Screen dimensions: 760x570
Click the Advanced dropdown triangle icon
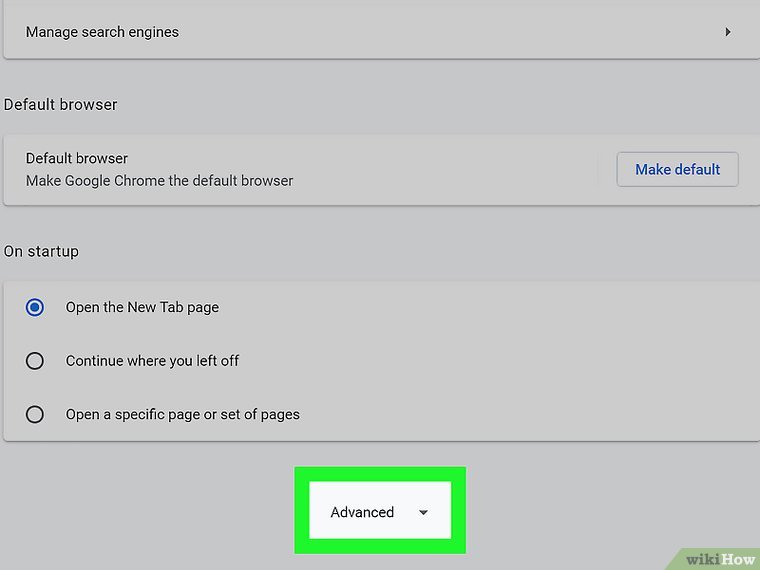click(423, 513)
